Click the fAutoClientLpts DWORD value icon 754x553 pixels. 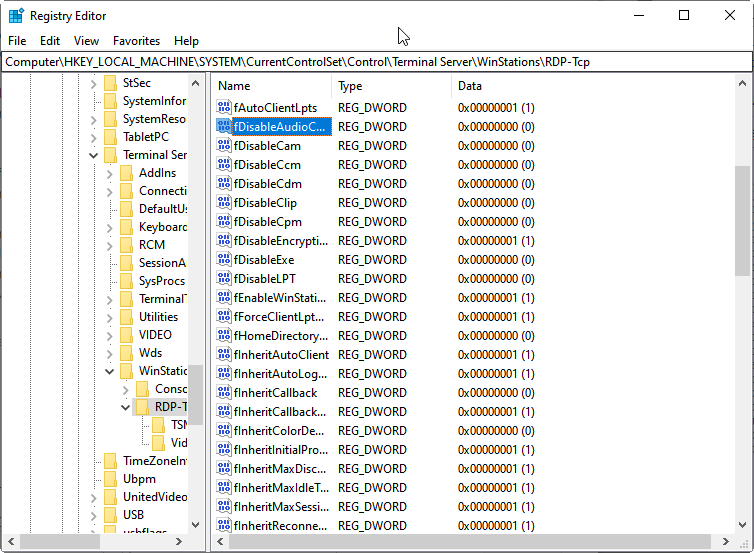coord(224,107)
